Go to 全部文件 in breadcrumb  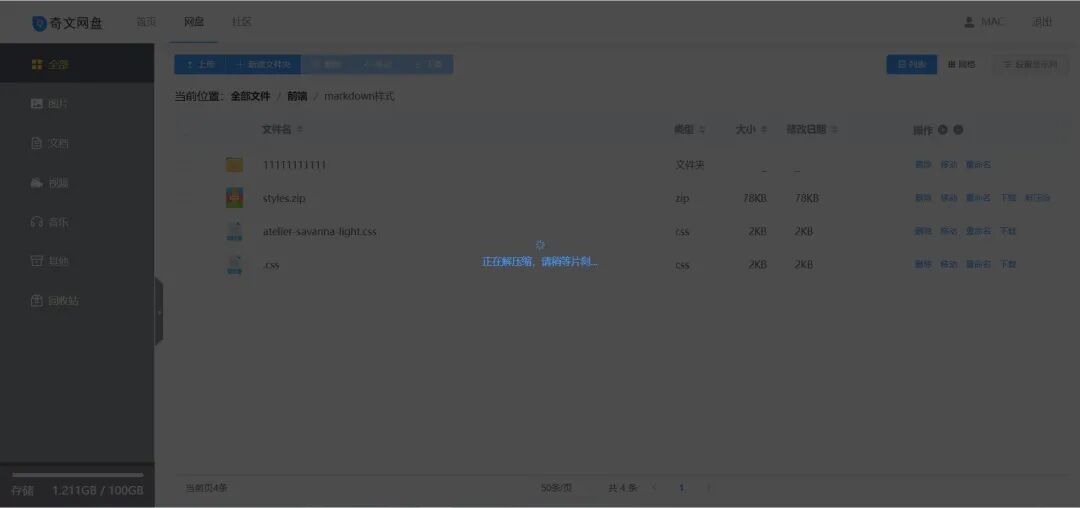point(250,96)
